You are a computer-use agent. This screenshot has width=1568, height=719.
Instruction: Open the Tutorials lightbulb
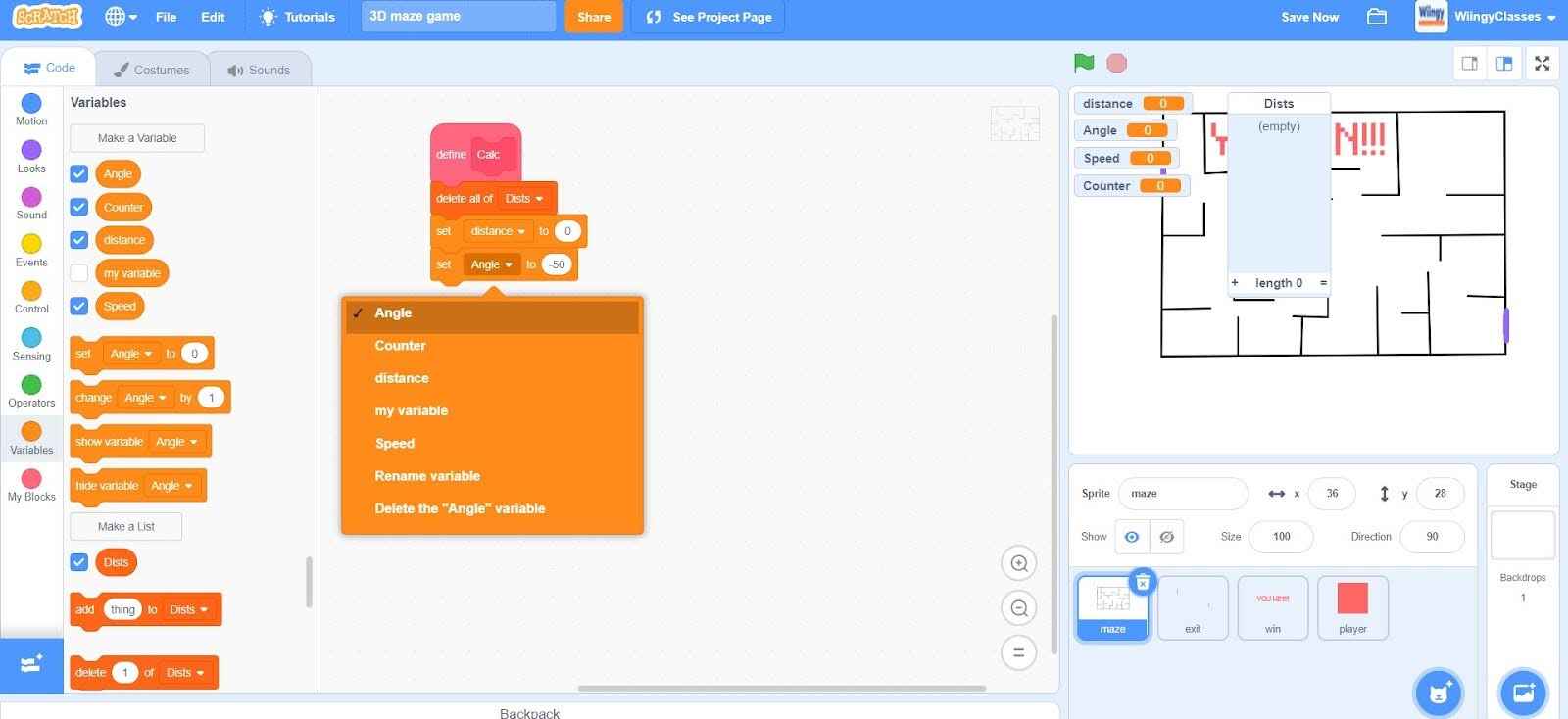(x=296, y=17)
